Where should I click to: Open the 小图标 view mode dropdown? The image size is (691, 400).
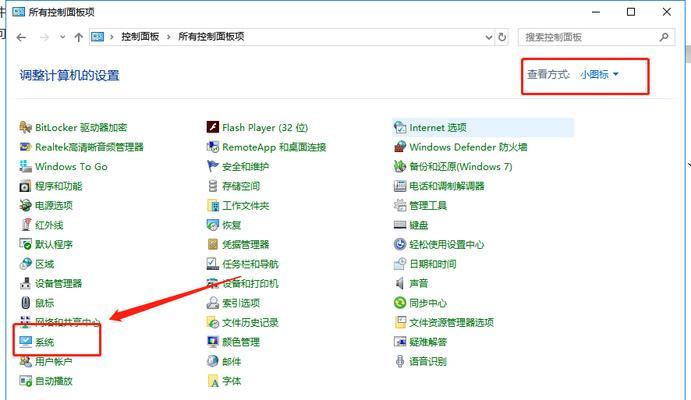599,74
